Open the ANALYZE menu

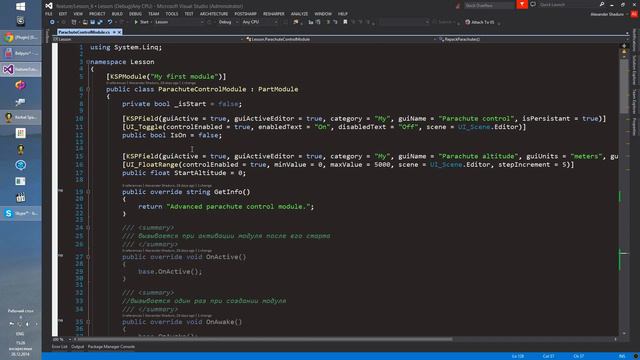tap(299, 14)
